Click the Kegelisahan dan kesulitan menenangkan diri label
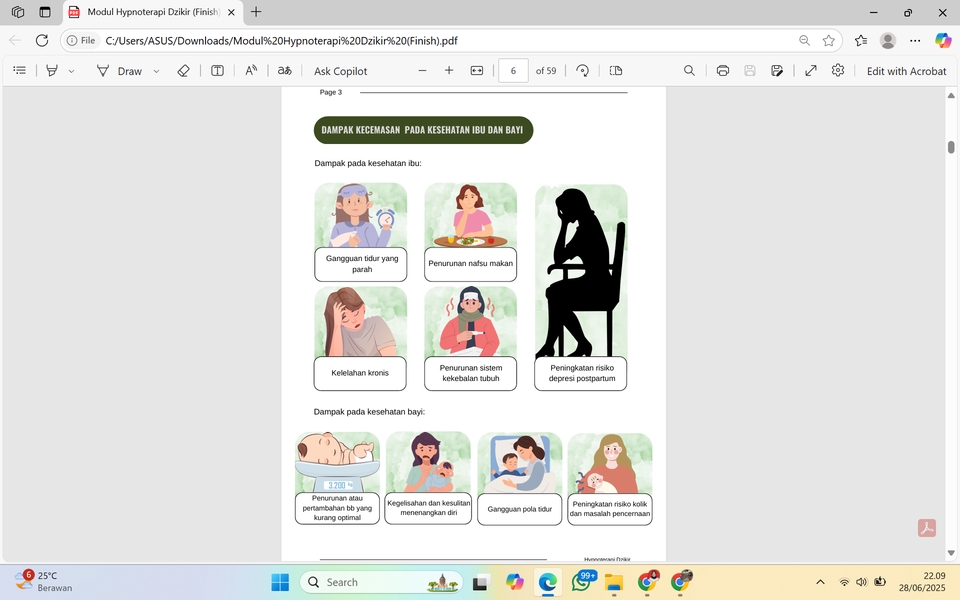 coord(428,508)
